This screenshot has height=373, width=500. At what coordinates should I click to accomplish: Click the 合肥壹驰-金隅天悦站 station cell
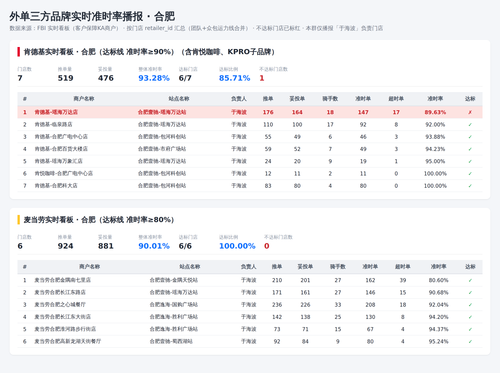174,280
